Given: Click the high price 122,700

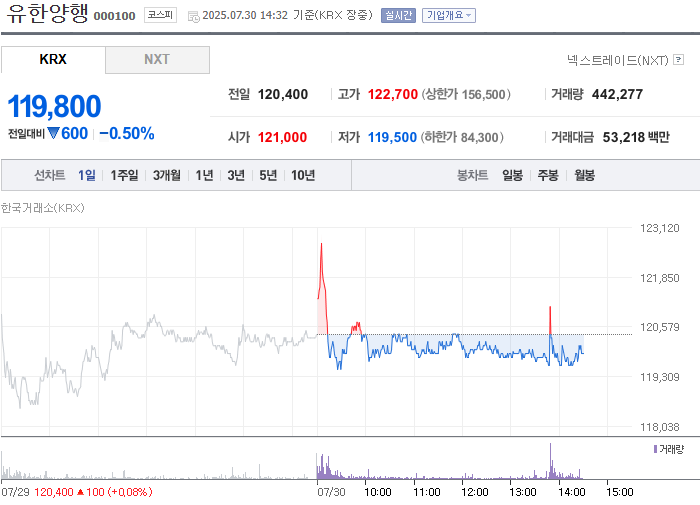Looking at the screenshot, I should click(393, 94).
